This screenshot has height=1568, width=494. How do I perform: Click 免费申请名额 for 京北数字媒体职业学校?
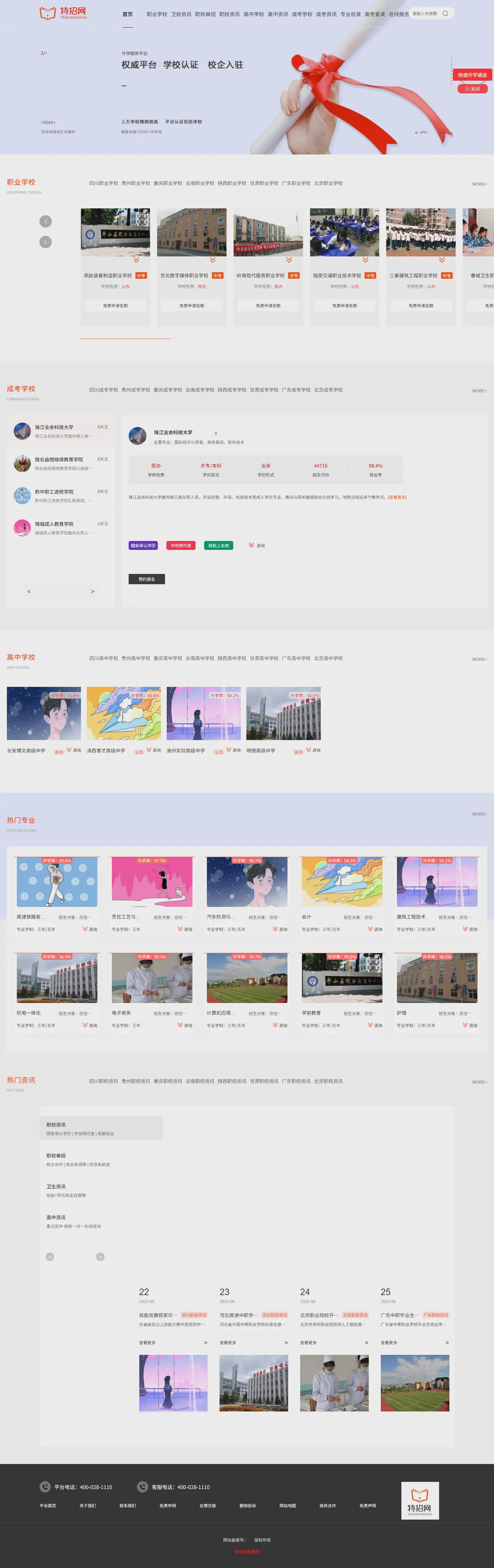[192, 305]
